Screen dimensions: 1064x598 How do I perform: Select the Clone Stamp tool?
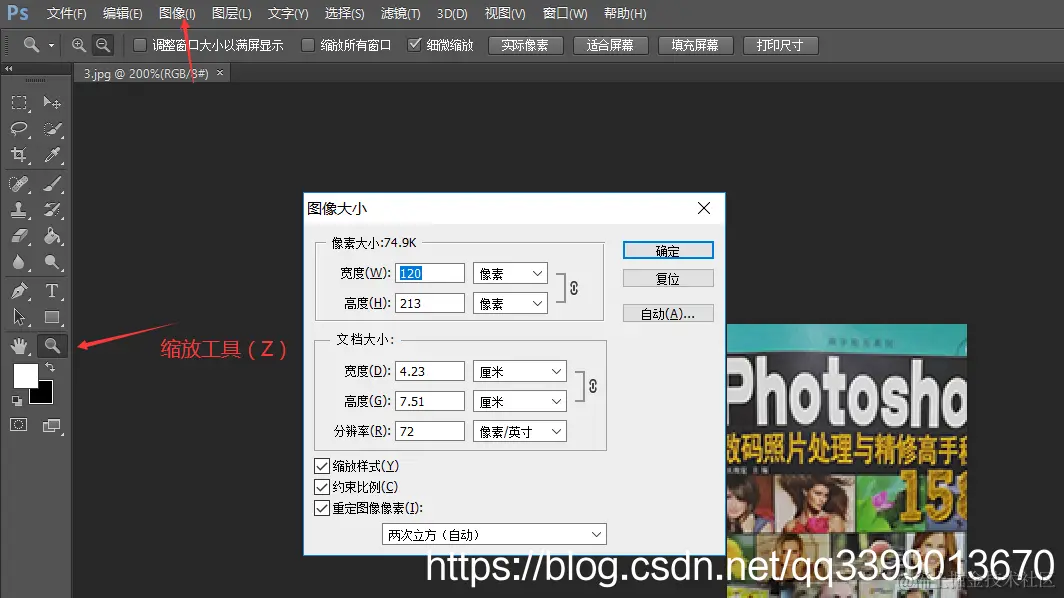(18, 210)
